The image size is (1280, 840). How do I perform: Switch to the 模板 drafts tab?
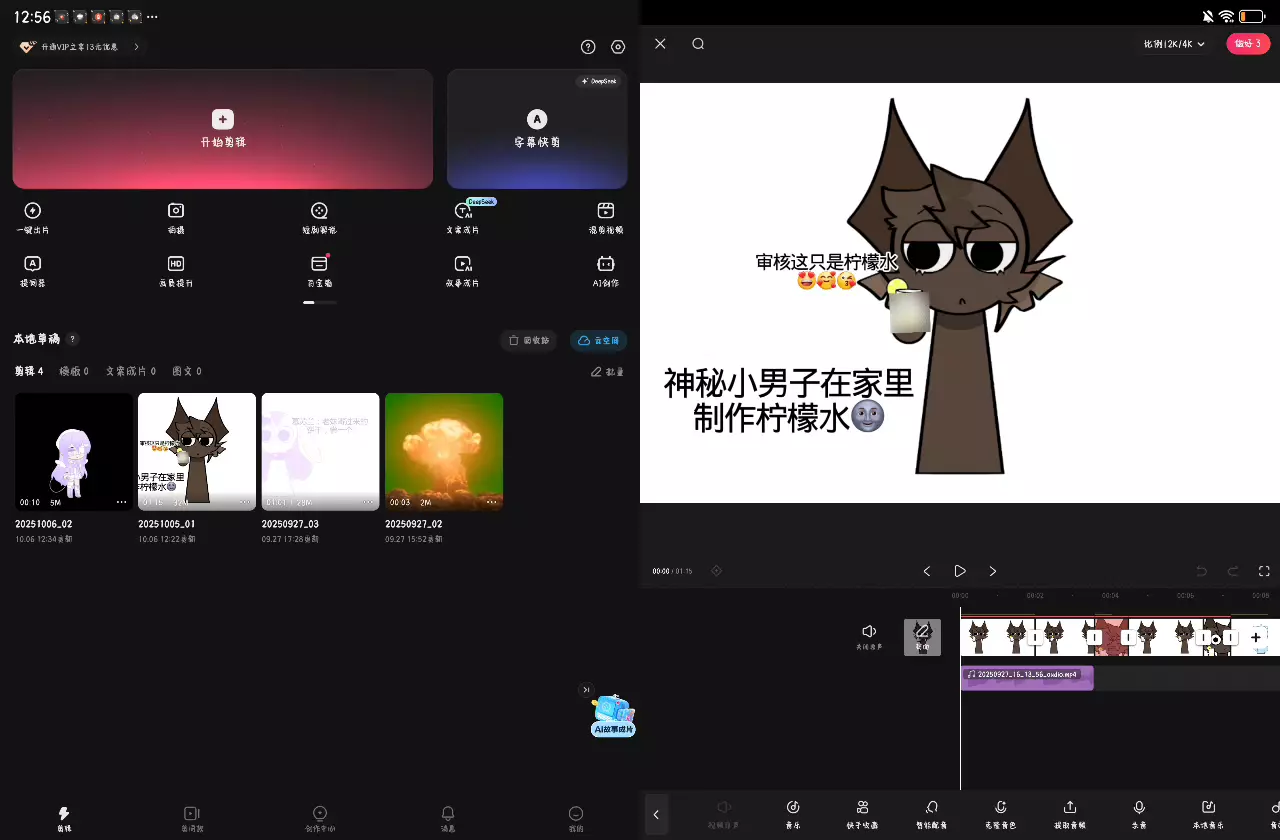click(73, 371)
